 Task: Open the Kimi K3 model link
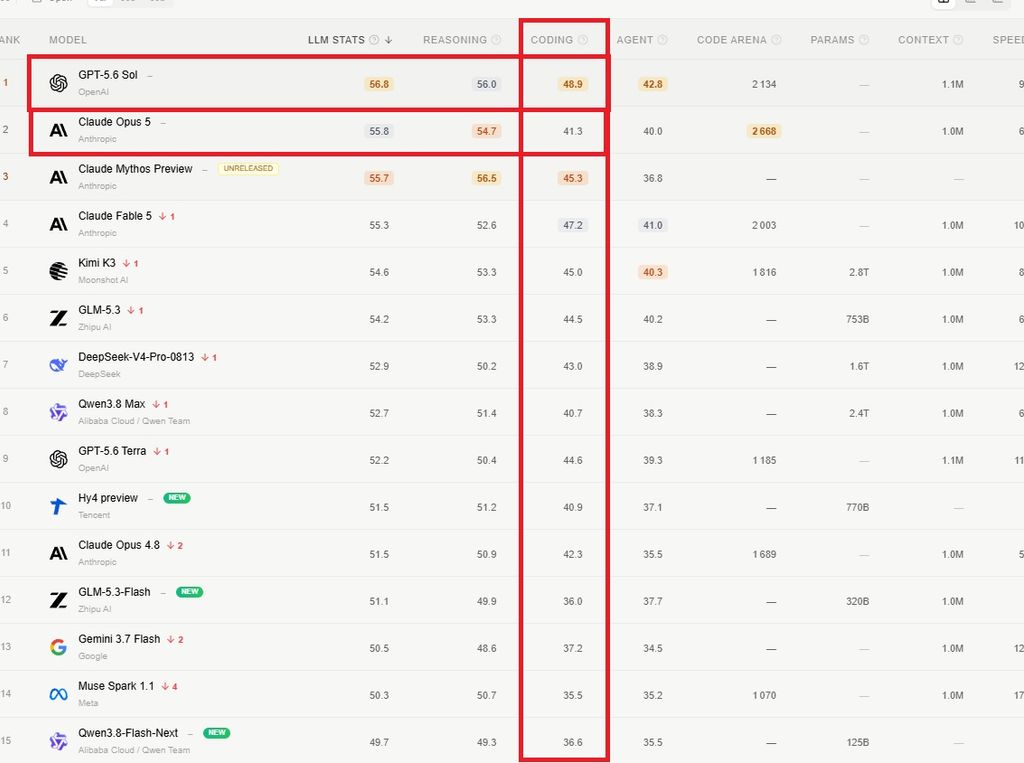point(97,263)
